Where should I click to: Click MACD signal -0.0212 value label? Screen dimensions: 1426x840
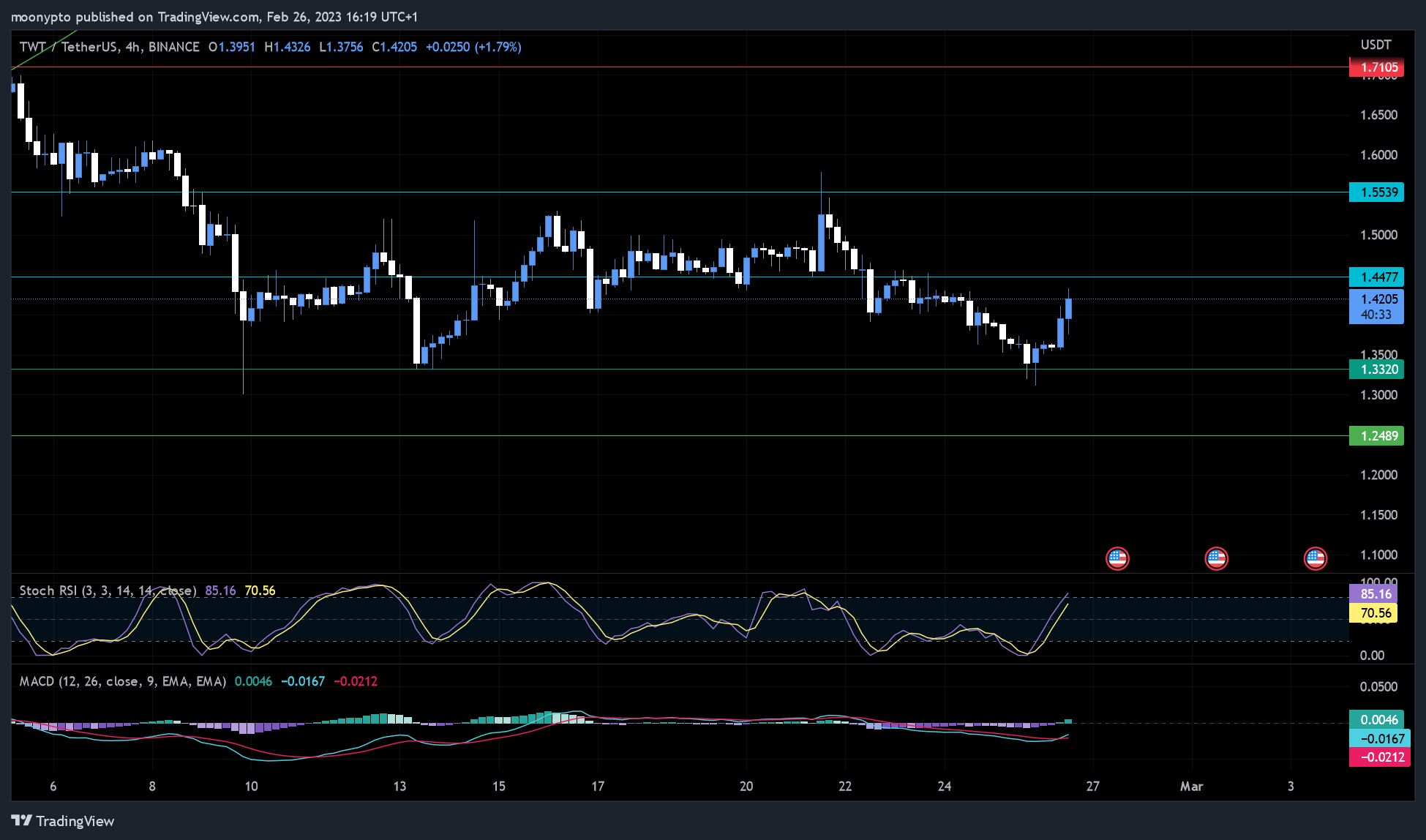1379,757
